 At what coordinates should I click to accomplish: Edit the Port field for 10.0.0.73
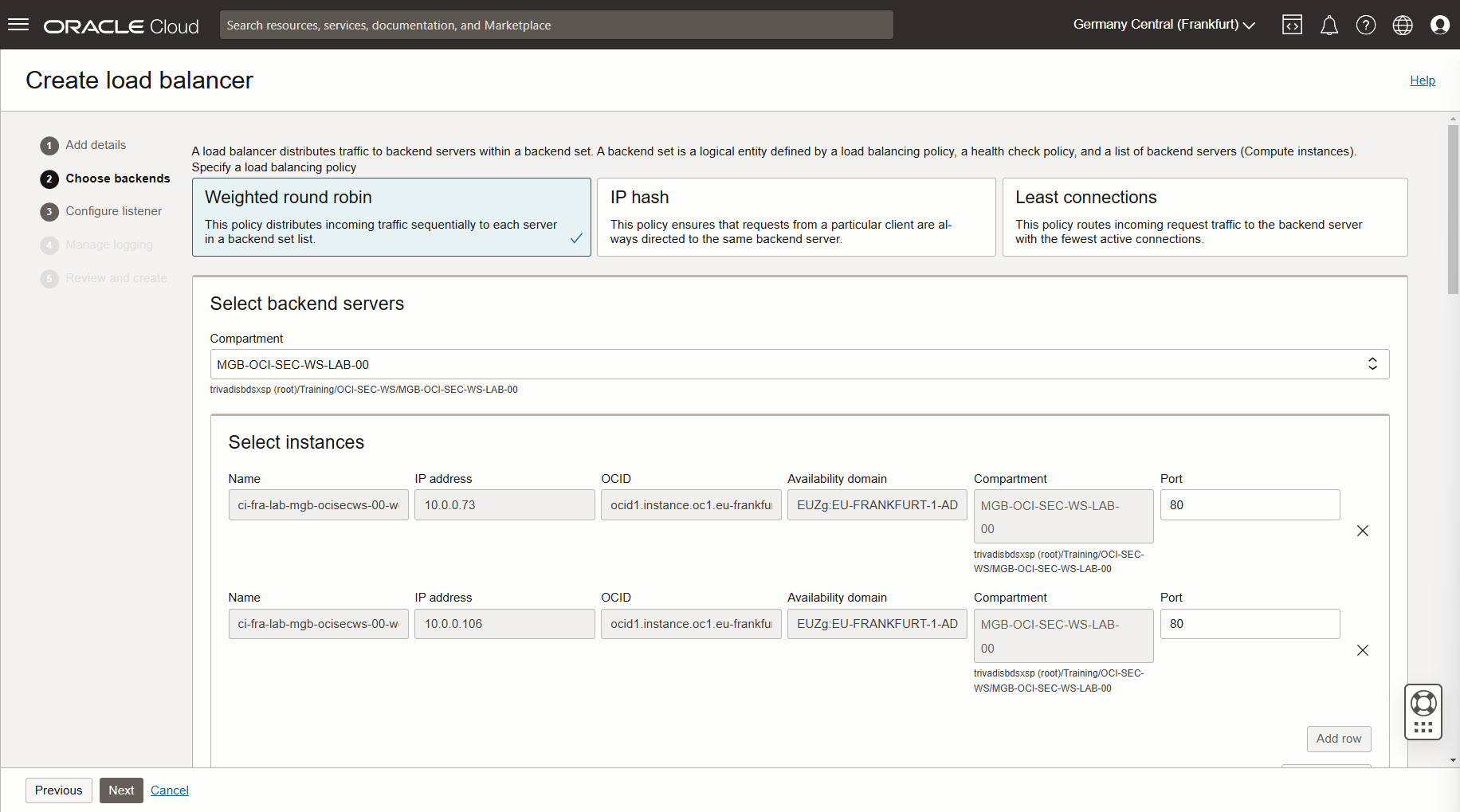coord(1250,505)
